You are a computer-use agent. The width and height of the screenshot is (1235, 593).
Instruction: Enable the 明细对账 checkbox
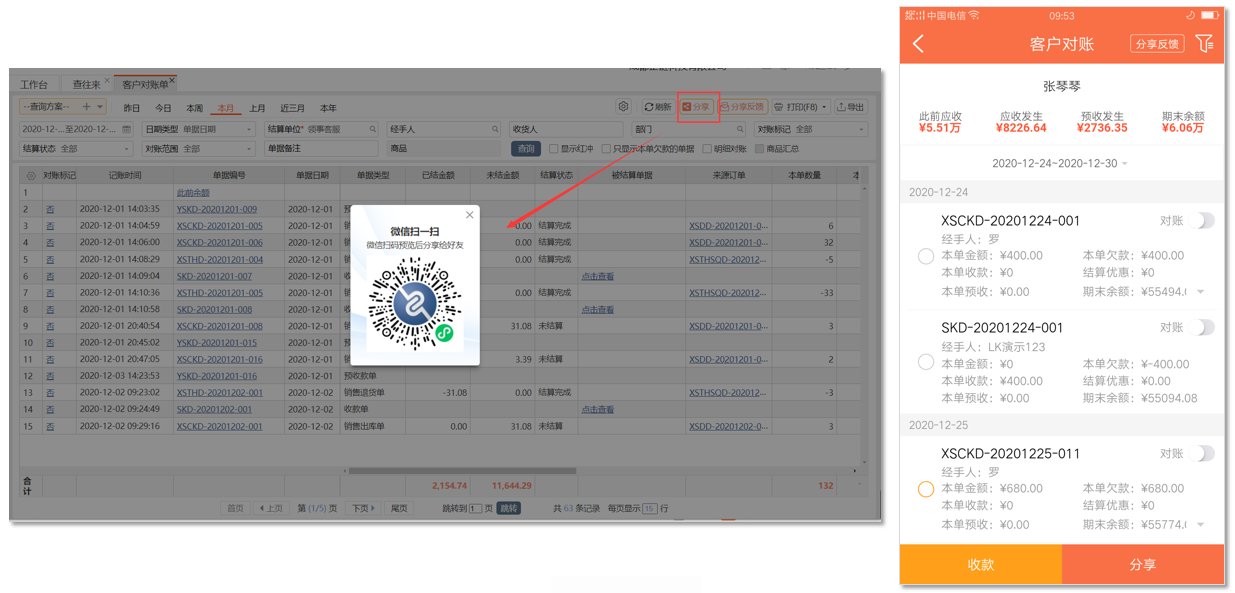[x=707, y=149]
